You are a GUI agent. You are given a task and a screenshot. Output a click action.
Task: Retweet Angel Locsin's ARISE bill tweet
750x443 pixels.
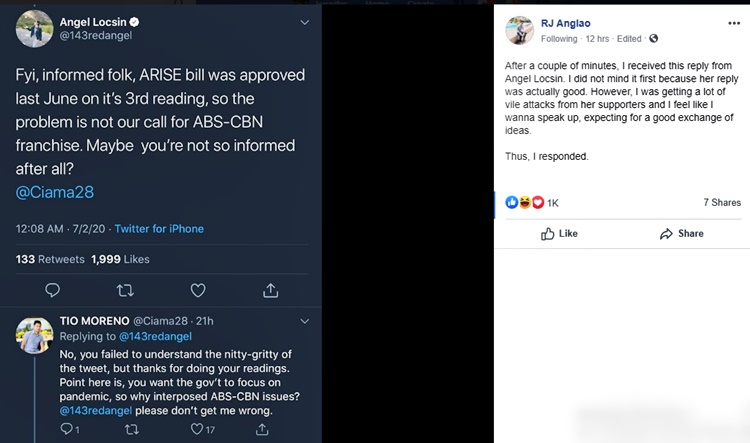tap(125, 290)
